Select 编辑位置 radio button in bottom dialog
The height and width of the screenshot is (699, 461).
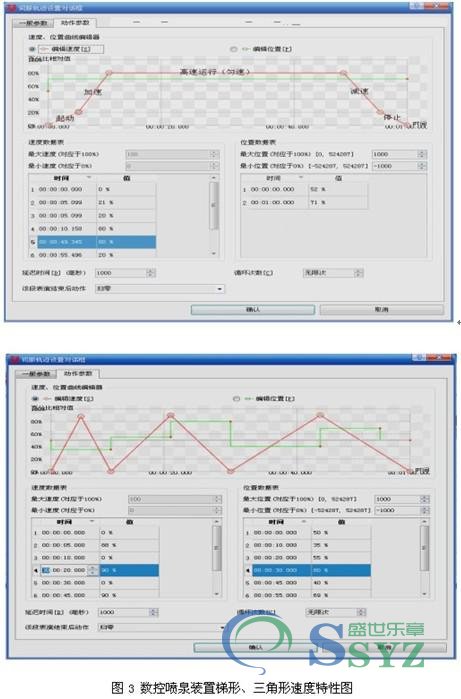(236, 399)
